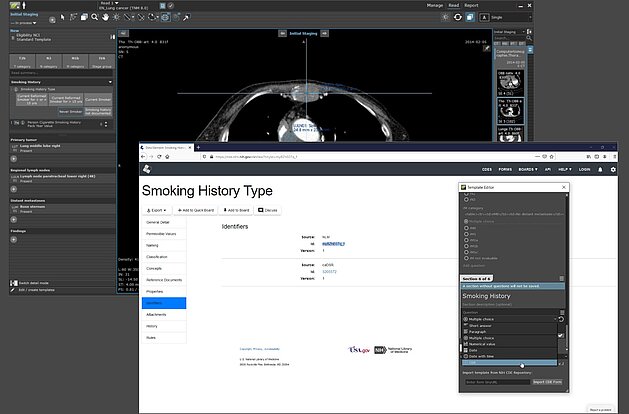Click Edit / create templates icon
This screenshot has width=629, height=414.
(x=13, y=290)
